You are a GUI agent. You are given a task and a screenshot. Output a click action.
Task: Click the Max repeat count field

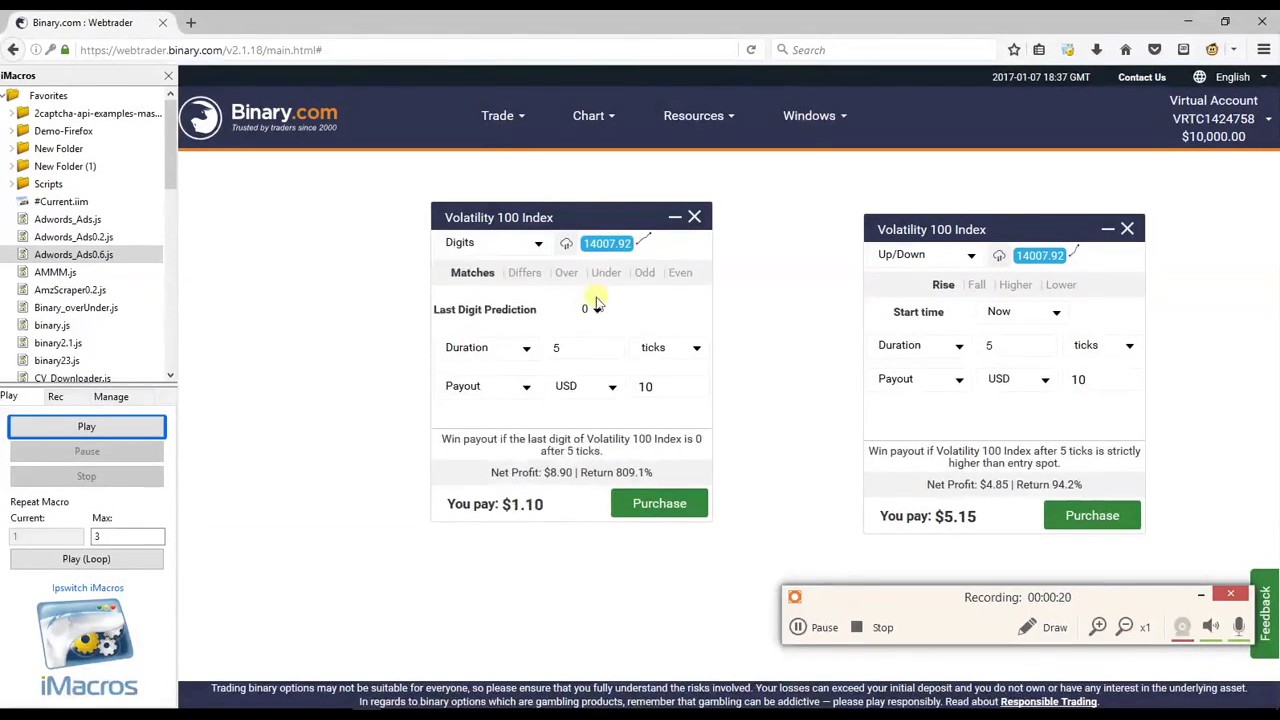pos(128,537)
